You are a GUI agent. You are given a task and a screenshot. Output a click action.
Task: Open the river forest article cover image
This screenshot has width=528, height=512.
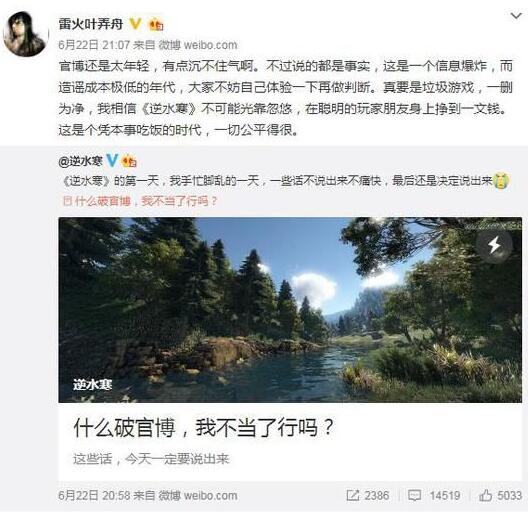coord(290,310)
